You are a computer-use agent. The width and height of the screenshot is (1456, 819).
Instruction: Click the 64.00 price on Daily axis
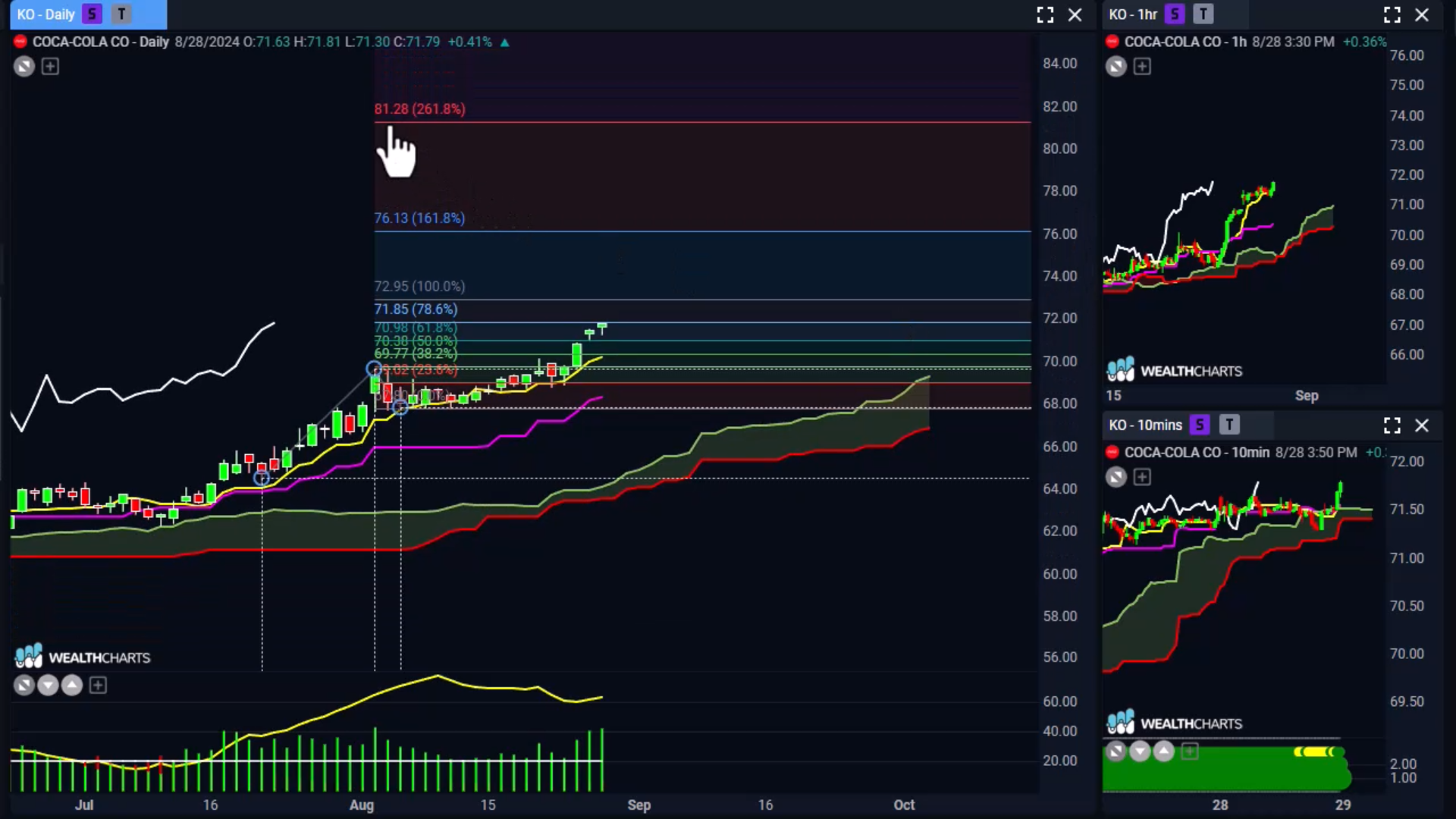coord(1059,489)
